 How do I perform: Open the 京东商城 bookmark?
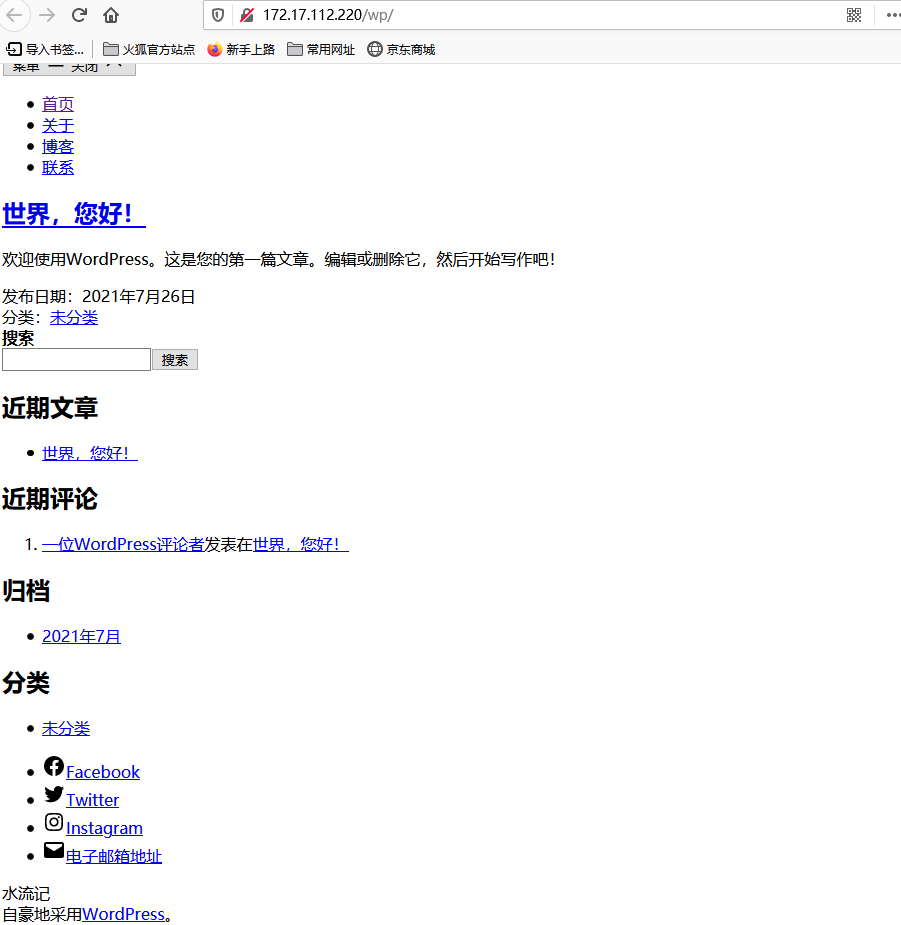[x=401, y=49]
